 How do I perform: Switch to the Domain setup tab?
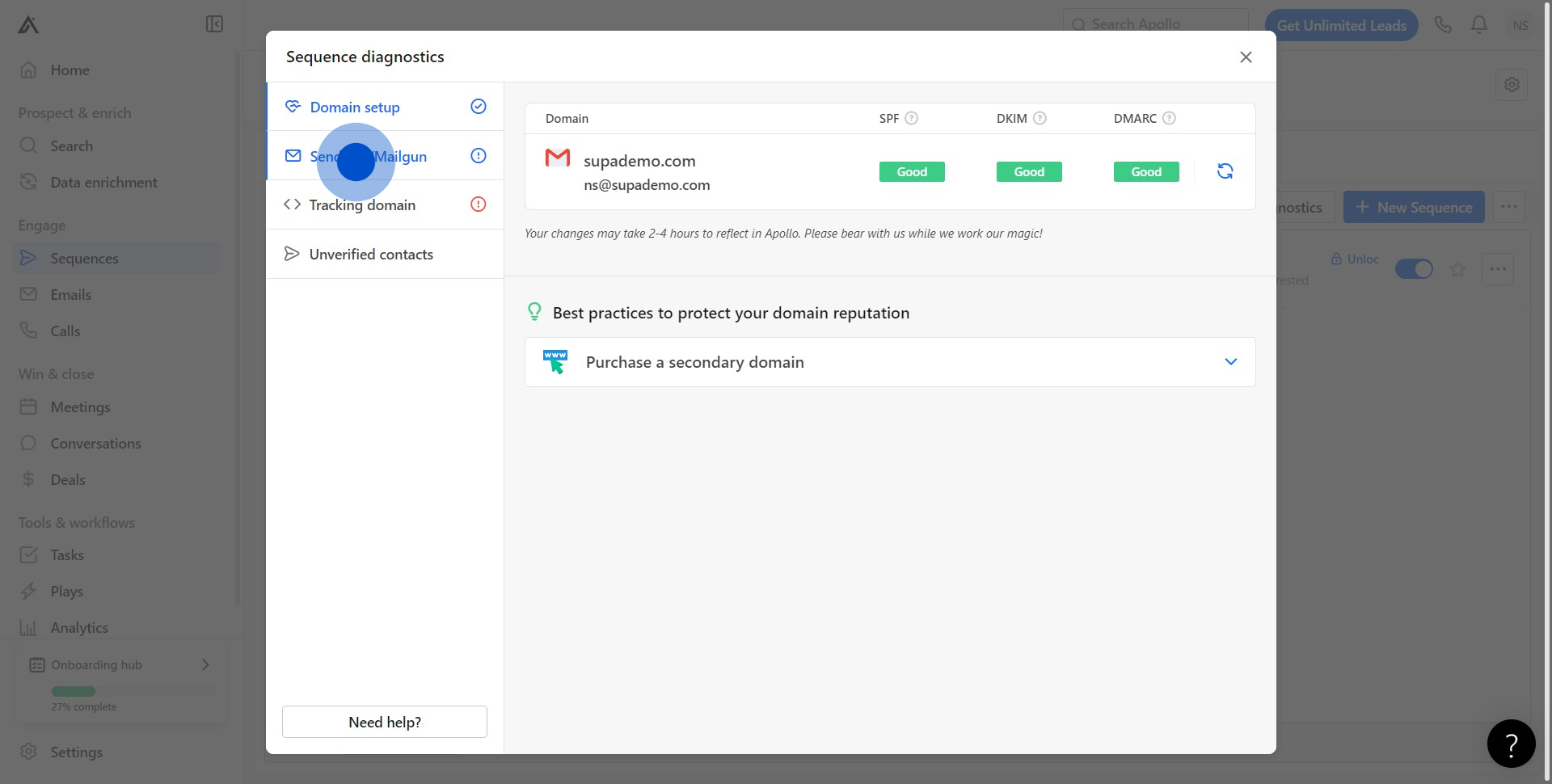tap(355, 107)
